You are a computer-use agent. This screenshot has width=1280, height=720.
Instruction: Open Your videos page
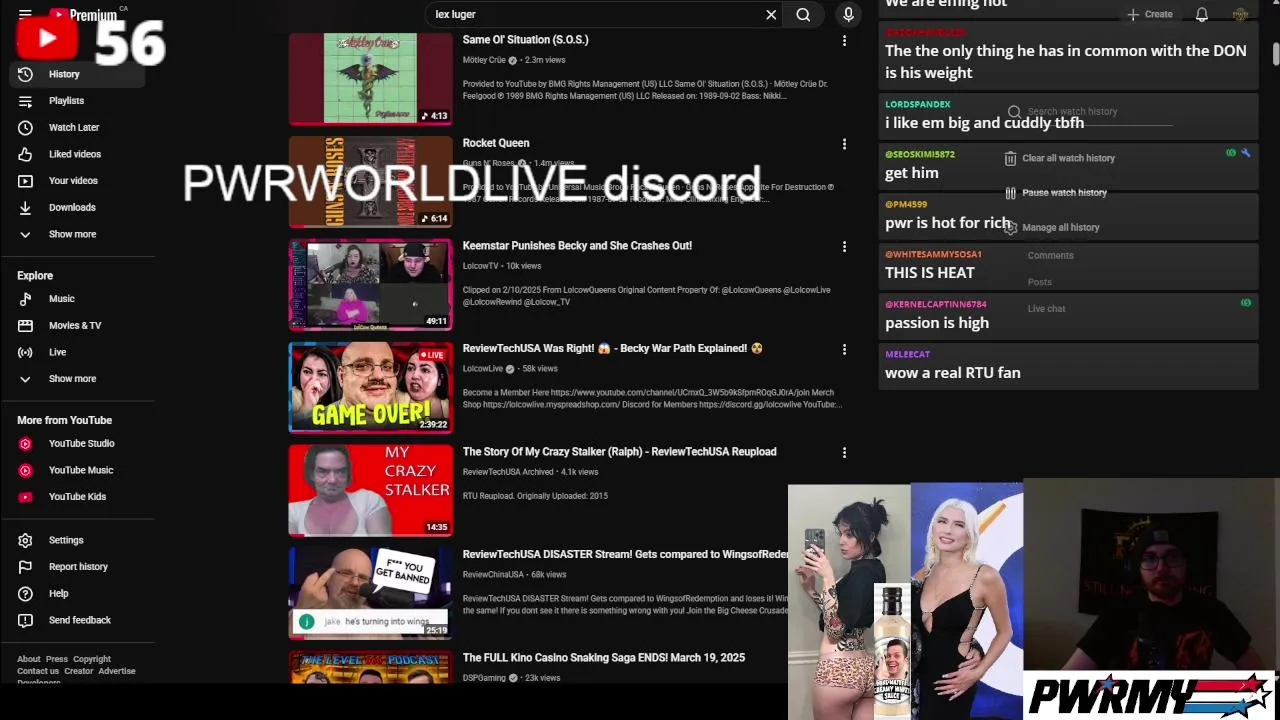[75, 181]
